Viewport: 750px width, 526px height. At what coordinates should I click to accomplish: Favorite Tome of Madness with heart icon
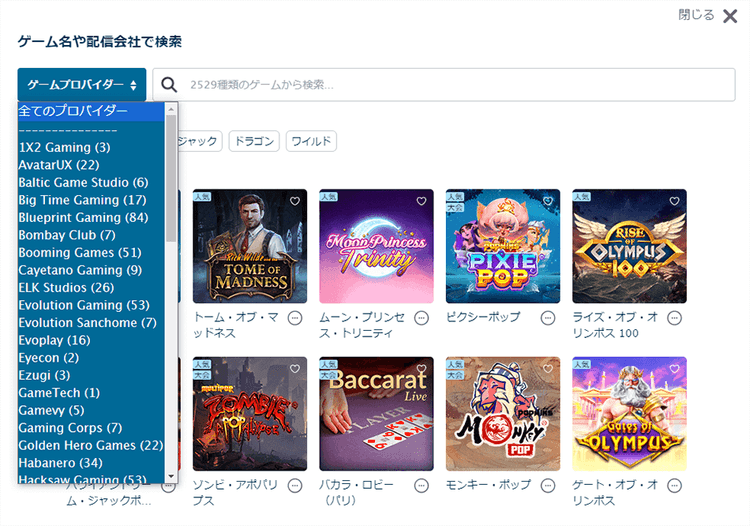point(295,201)
